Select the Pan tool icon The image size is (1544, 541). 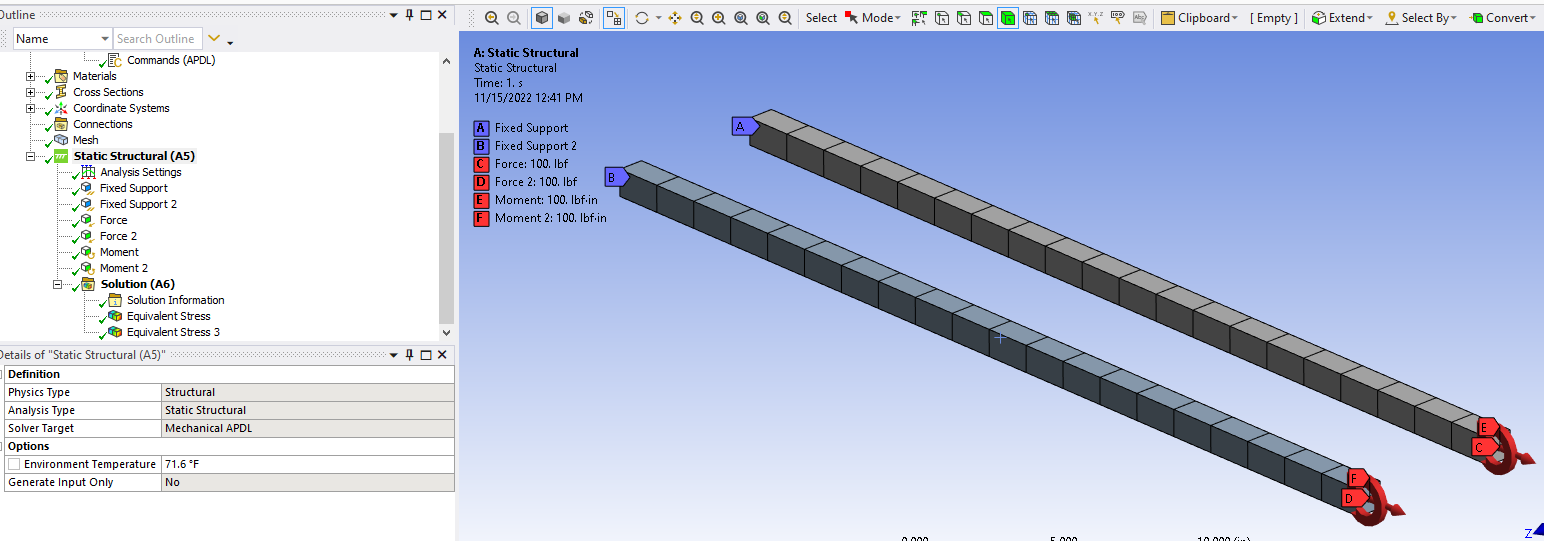pos(675,18)
